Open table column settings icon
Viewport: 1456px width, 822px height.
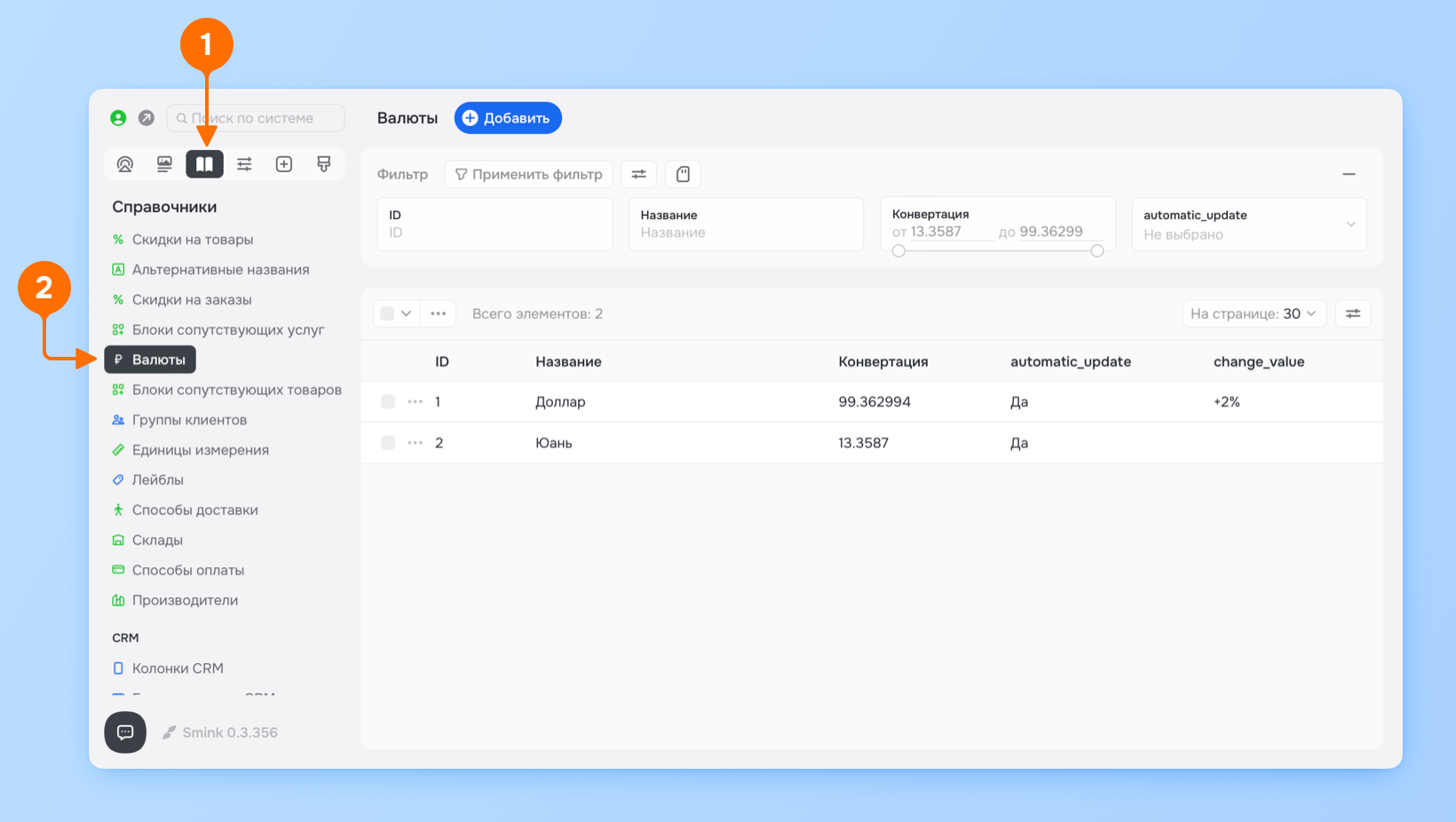pyautogui.click(x=1353, y=313)
